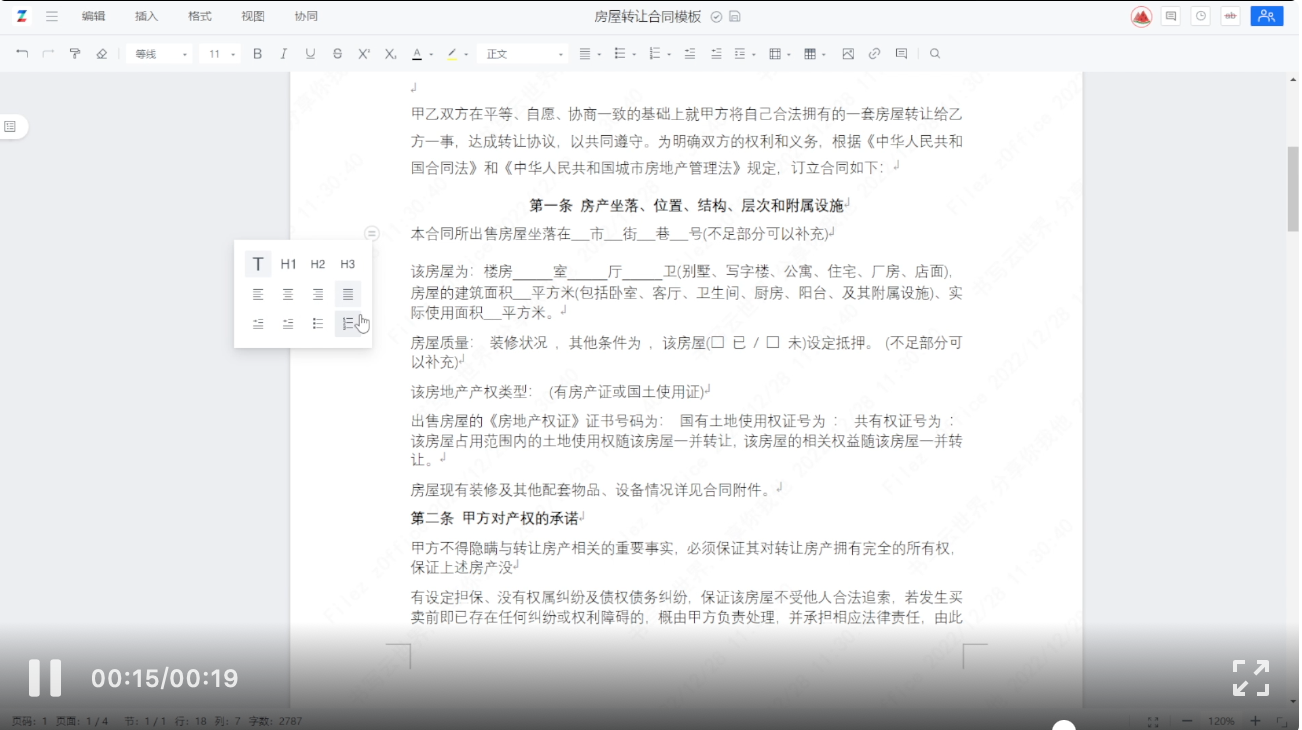1302x730 pixels.
Task: Click paragraph handle icon beside 本合同 line
Action: [x=372, y=233]
